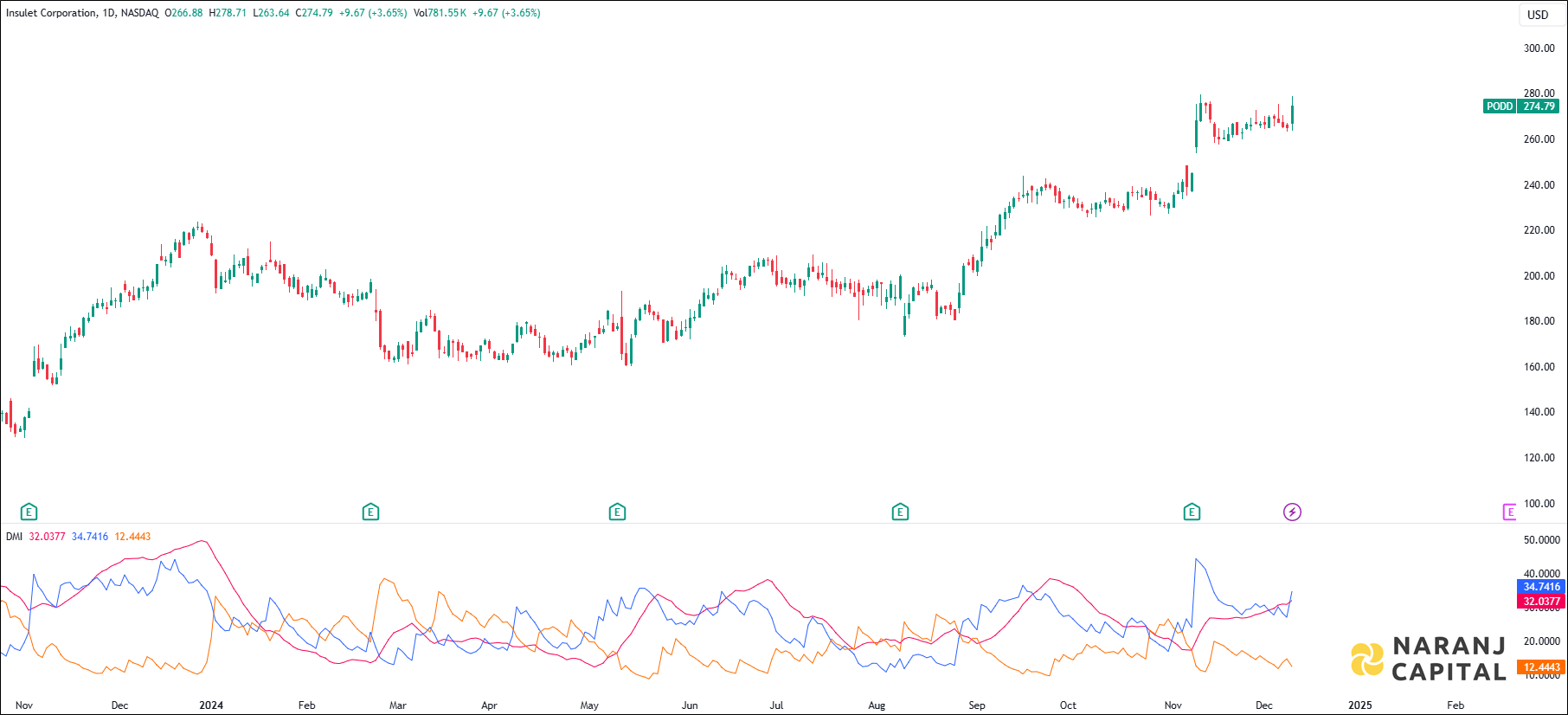
Task: Click the 160.00 price axis label
Action: 1539,367
